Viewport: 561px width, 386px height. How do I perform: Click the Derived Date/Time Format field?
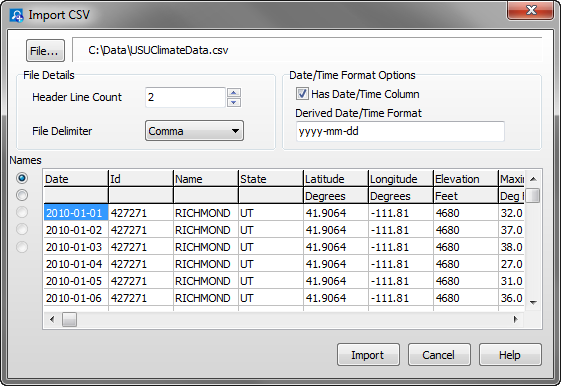(x=400, y=131)
